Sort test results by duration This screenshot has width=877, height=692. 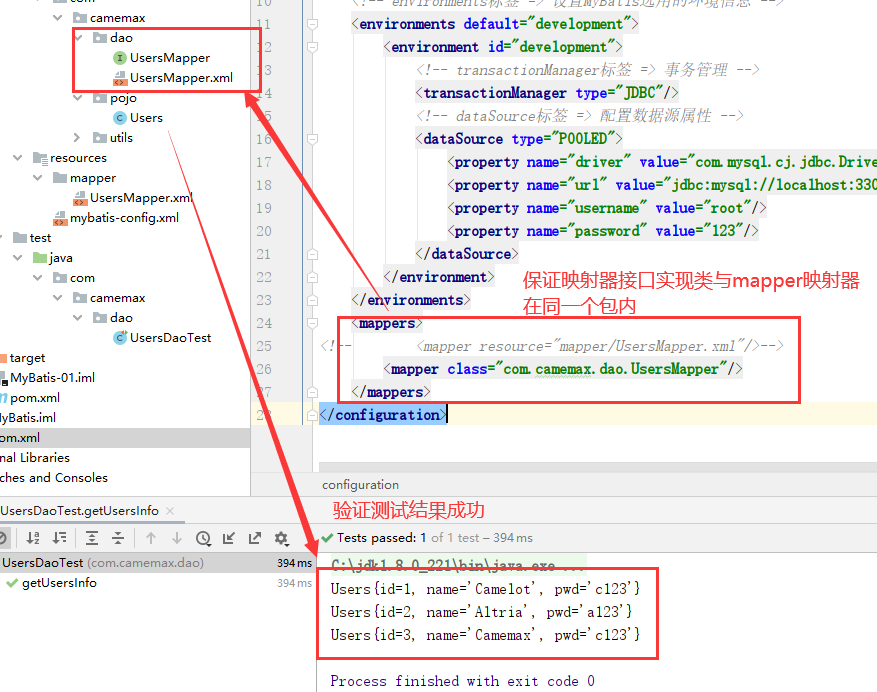pyautogui.click(x=59, y=538)
